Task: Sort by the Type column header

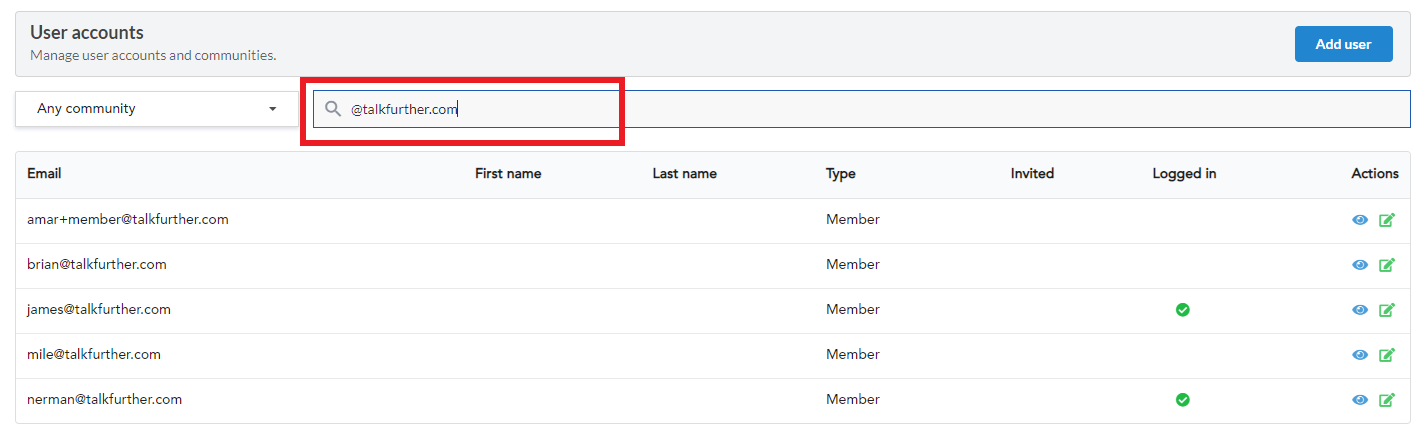Action: pyautogui.click(x=841, y=173)
